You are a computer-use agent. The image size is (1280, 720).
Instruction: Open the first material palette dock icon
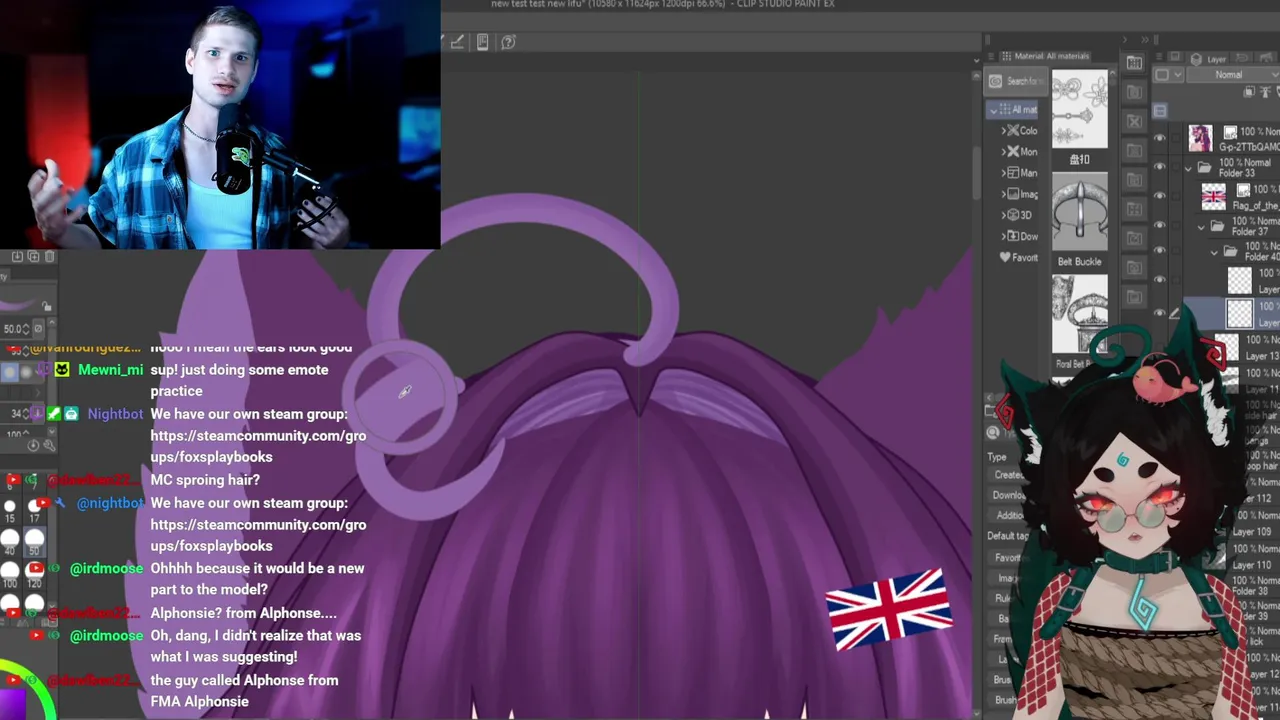(x=1134, y=63)
